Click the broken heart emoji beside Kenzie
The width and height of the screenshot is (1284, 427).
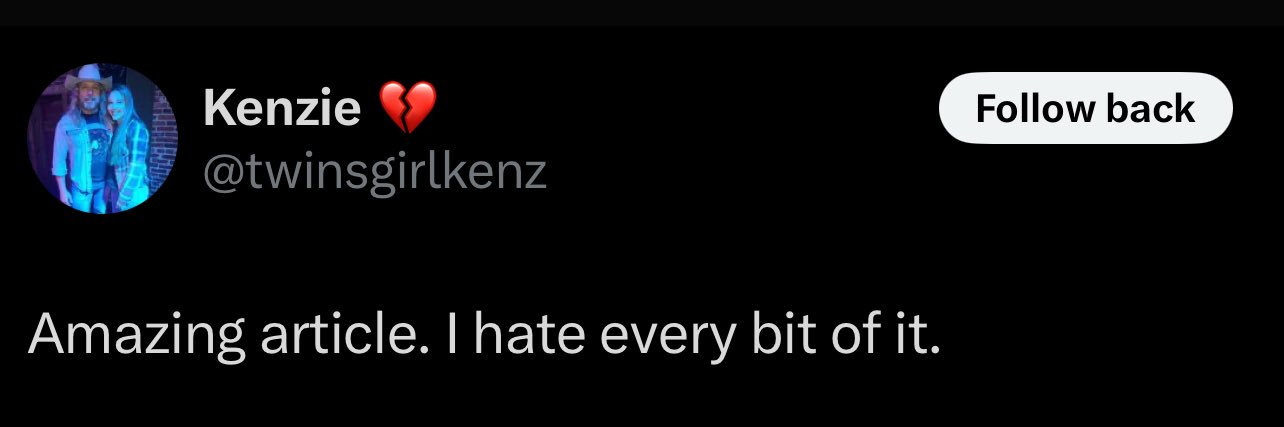pos(406,107)
